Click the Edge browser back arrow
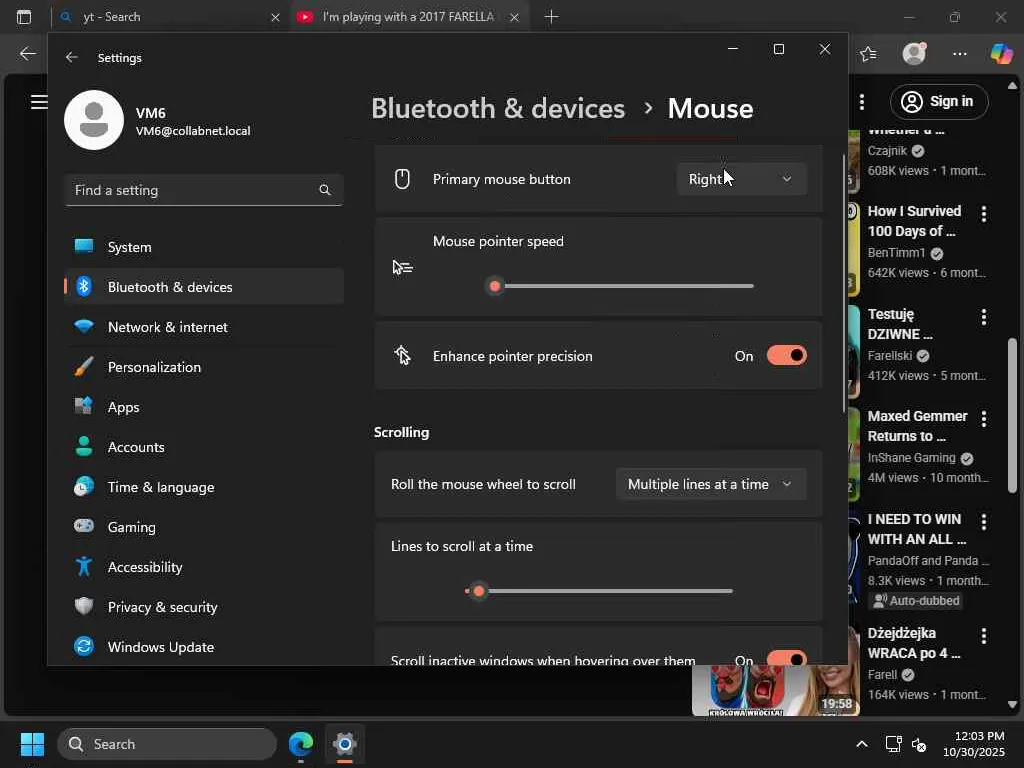 27,54
